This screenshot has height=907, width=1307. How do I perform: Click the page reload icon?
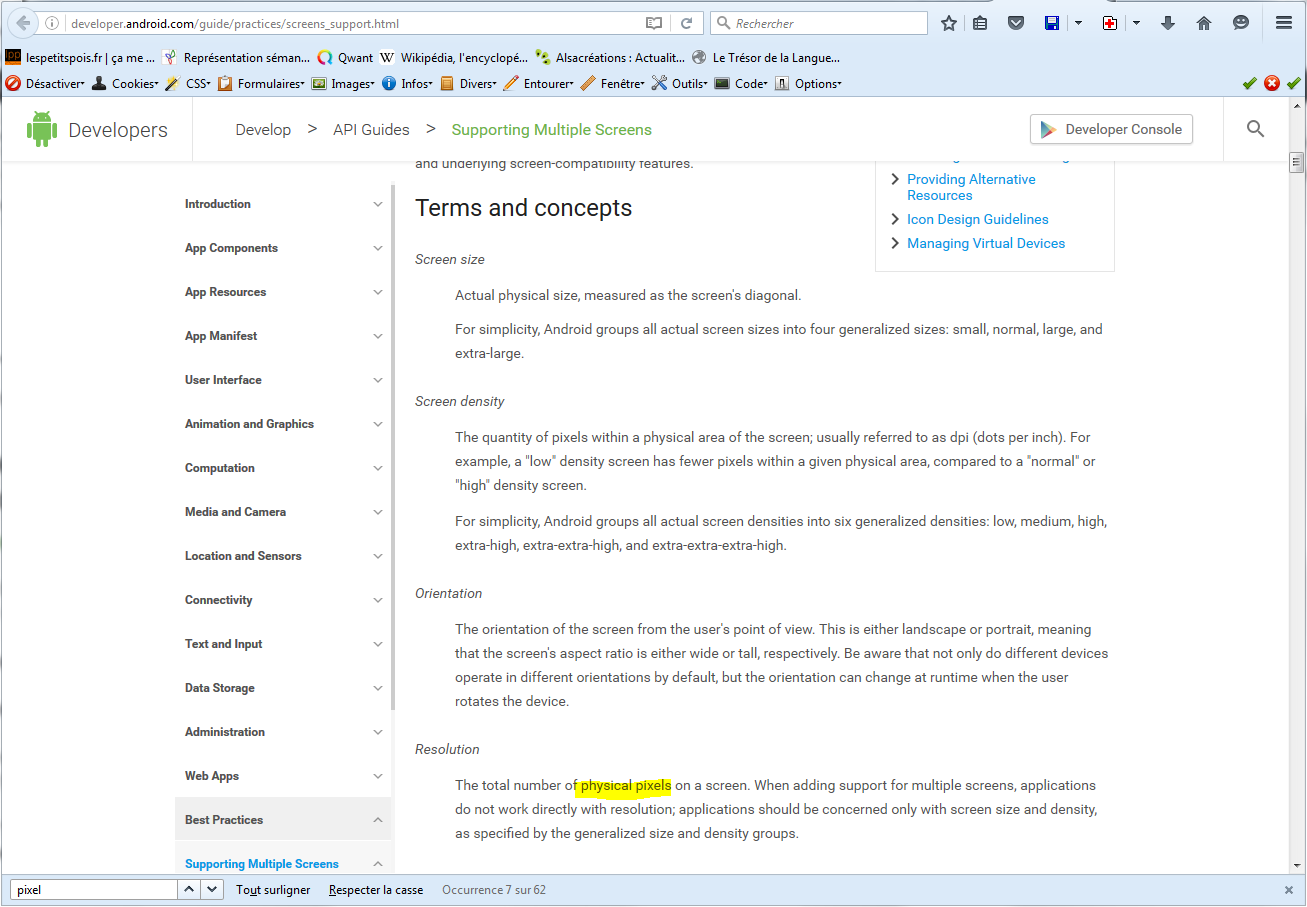coord(686,23)
